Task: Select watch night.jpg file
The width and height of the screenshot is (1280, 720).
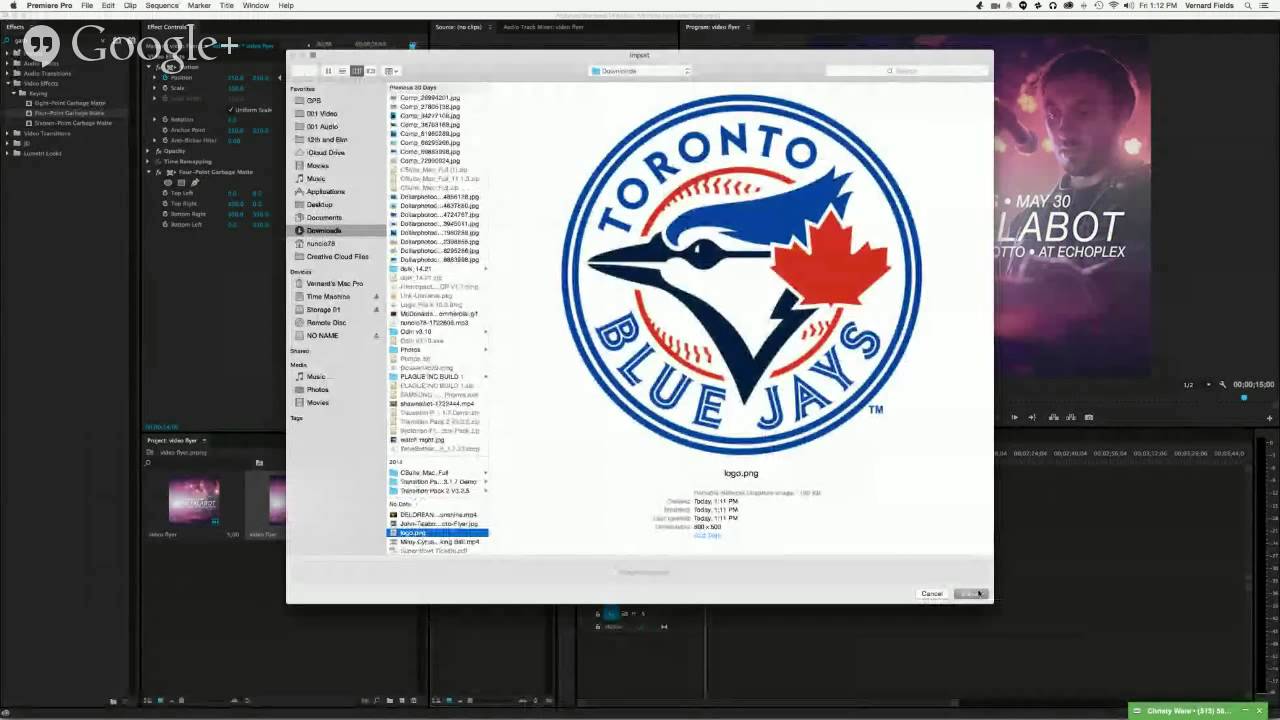Action: [x=422, y=440]
